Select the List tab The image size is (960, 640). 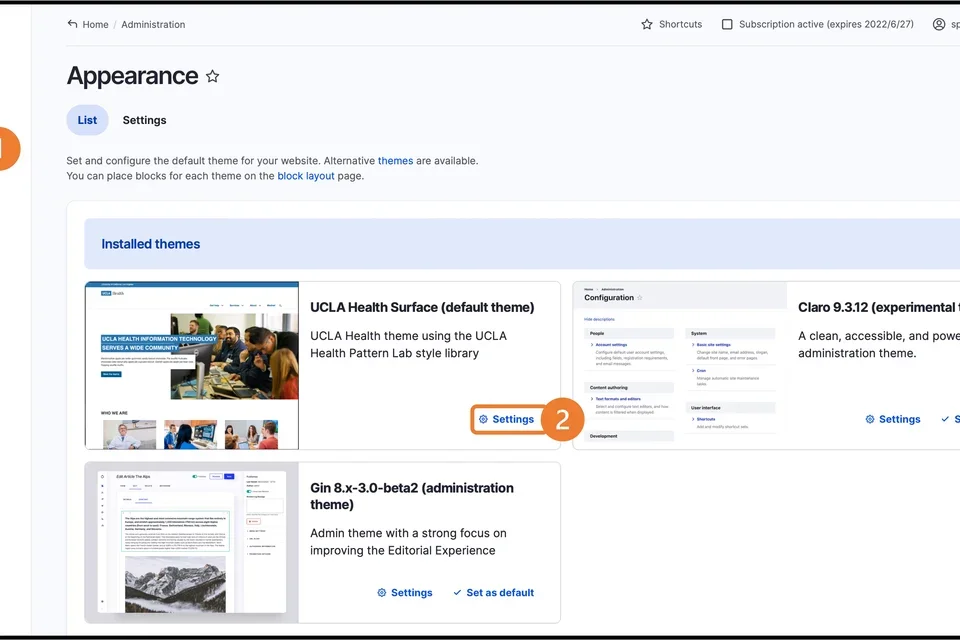tap(87, 120)
